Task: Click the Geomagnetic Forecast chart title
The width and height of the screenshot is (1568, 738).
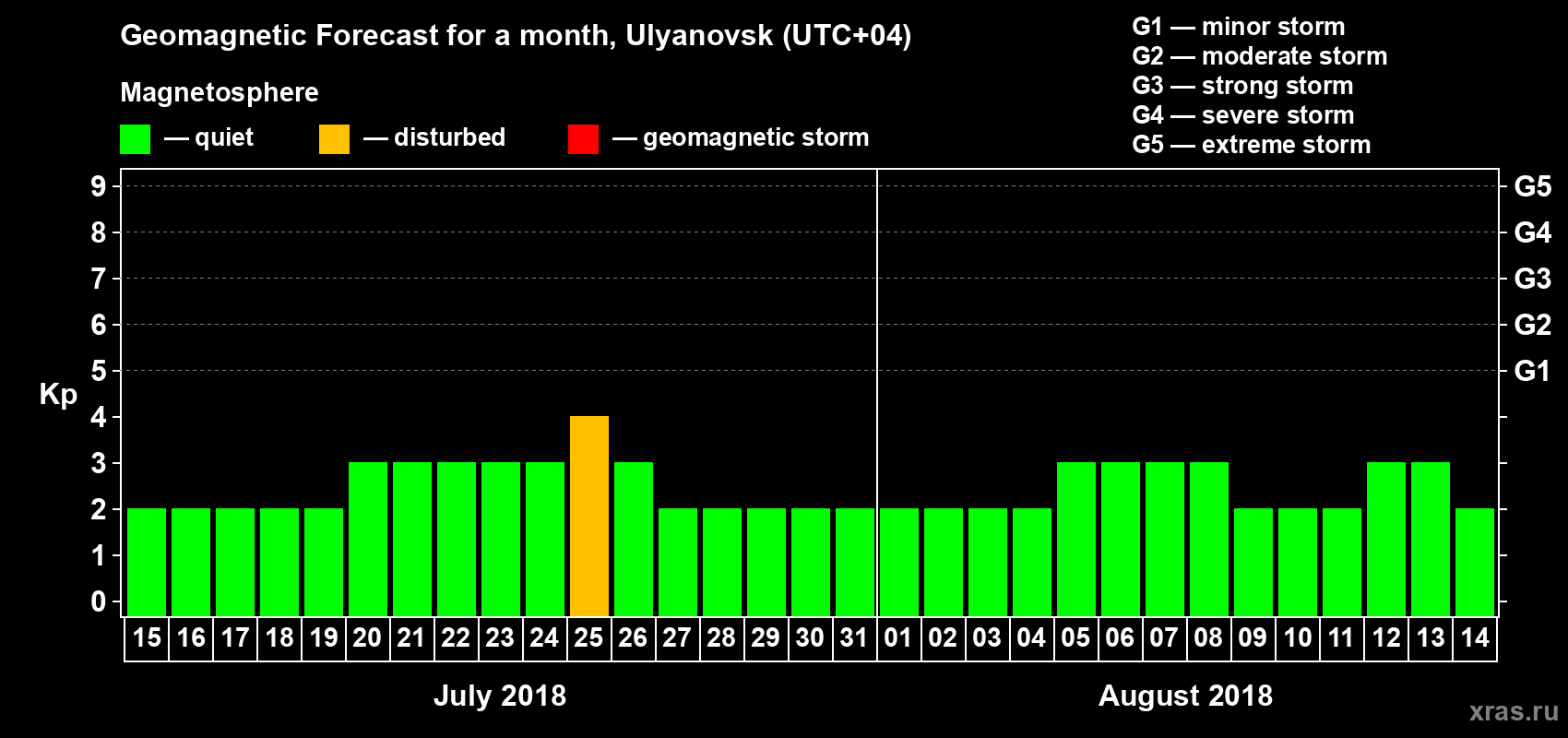Action: [x=516, y=36]
